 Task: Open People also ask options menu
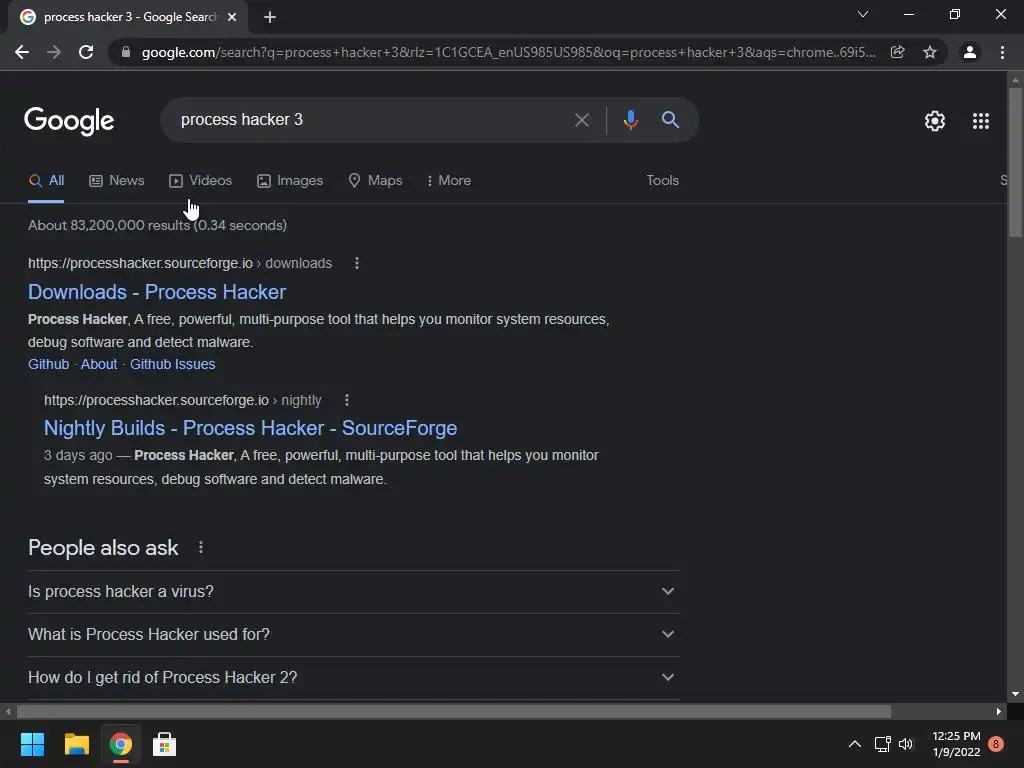201,547
